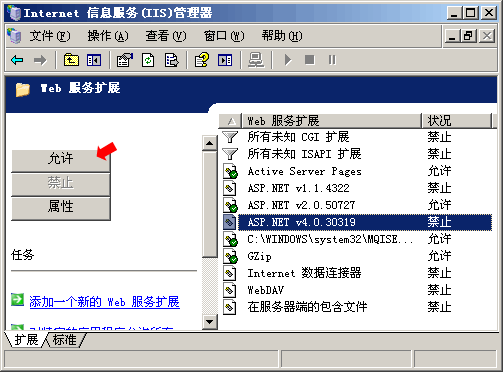Open Help via the question mark icon

202,60
